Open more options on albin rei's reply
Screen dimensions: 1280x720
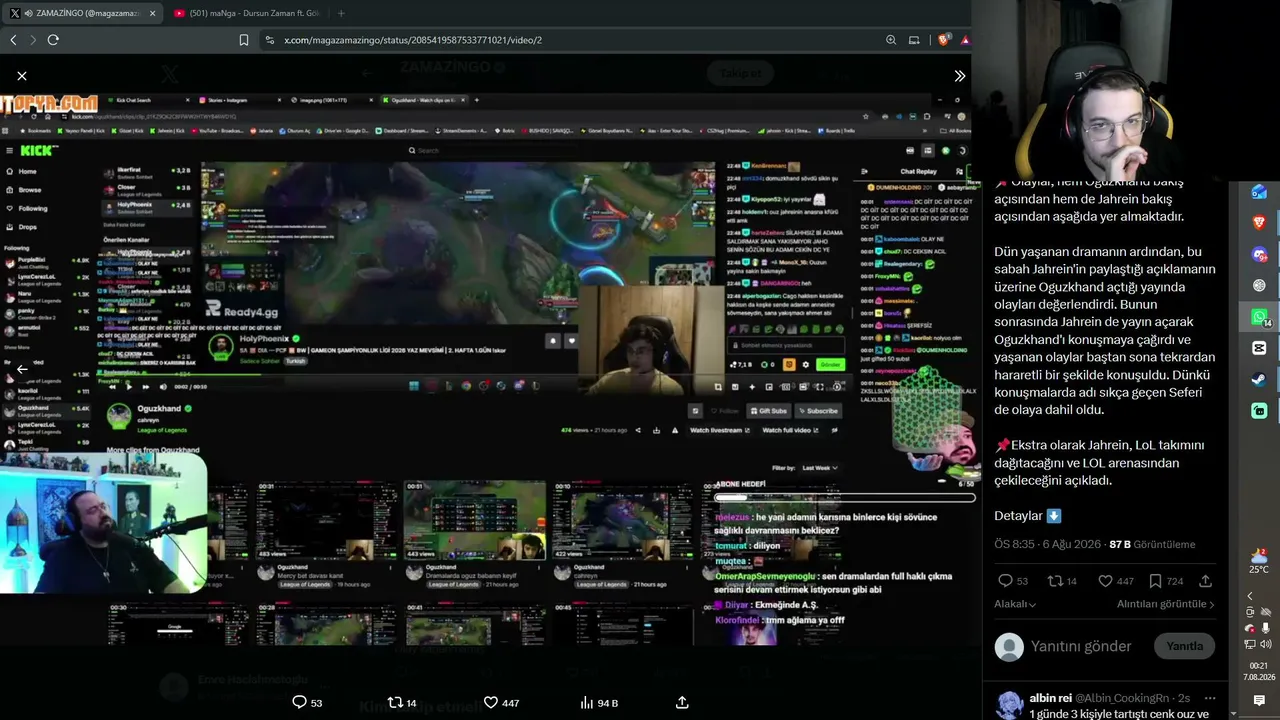click(x=1210, y=698)
